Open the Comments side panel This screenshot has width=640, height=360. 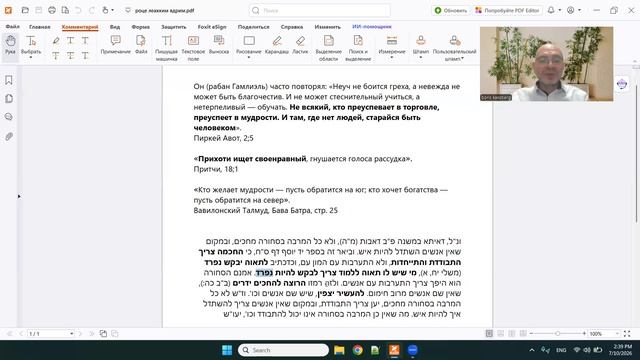click(x=9, y=117)
